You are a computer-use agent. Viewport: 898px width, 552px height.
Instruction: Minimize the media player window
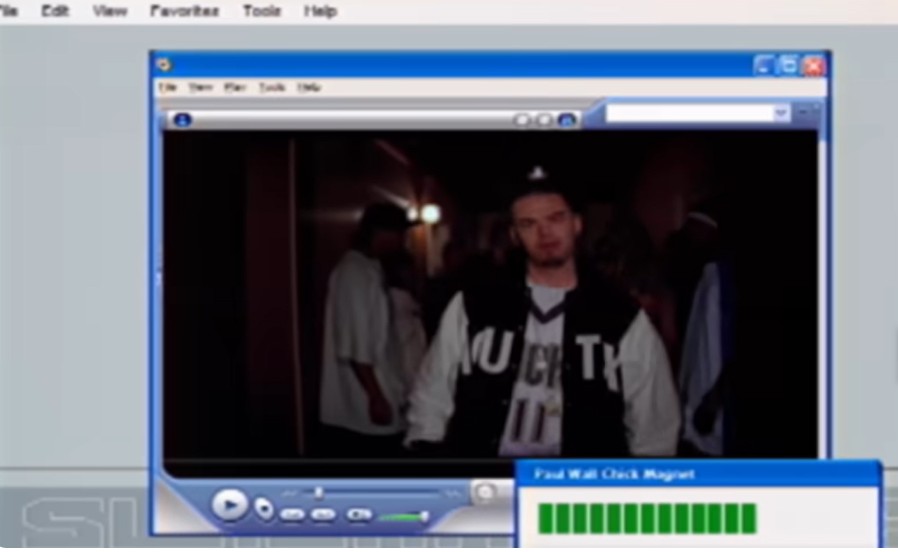(763, 65)
